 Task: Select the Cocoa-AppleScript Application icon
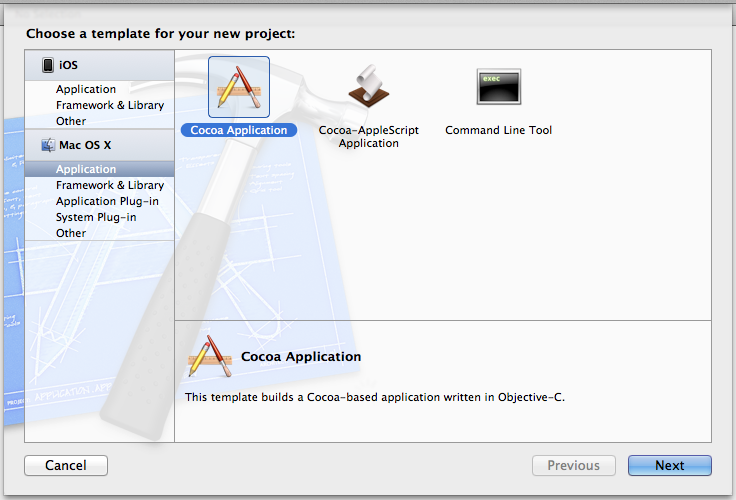[368, 86]
